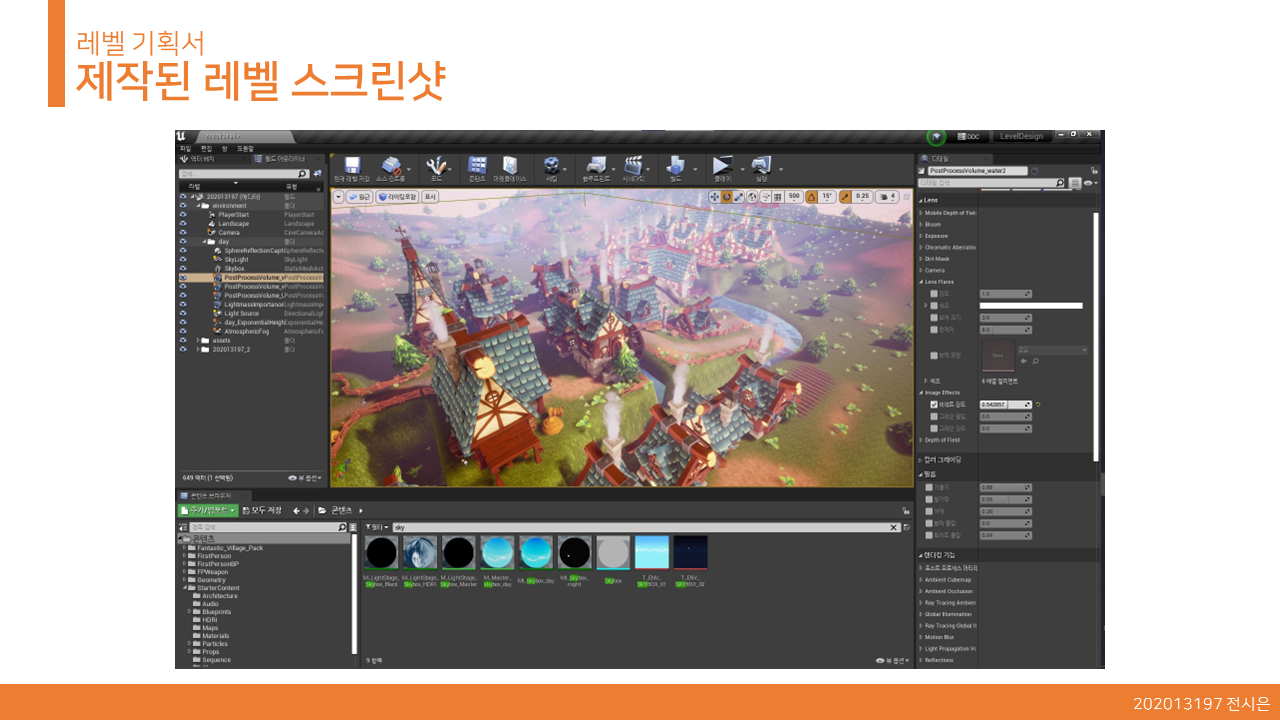Toggle visibility eye for SkyLight
The image size is (1280, 720).
(x=182, y=259)
